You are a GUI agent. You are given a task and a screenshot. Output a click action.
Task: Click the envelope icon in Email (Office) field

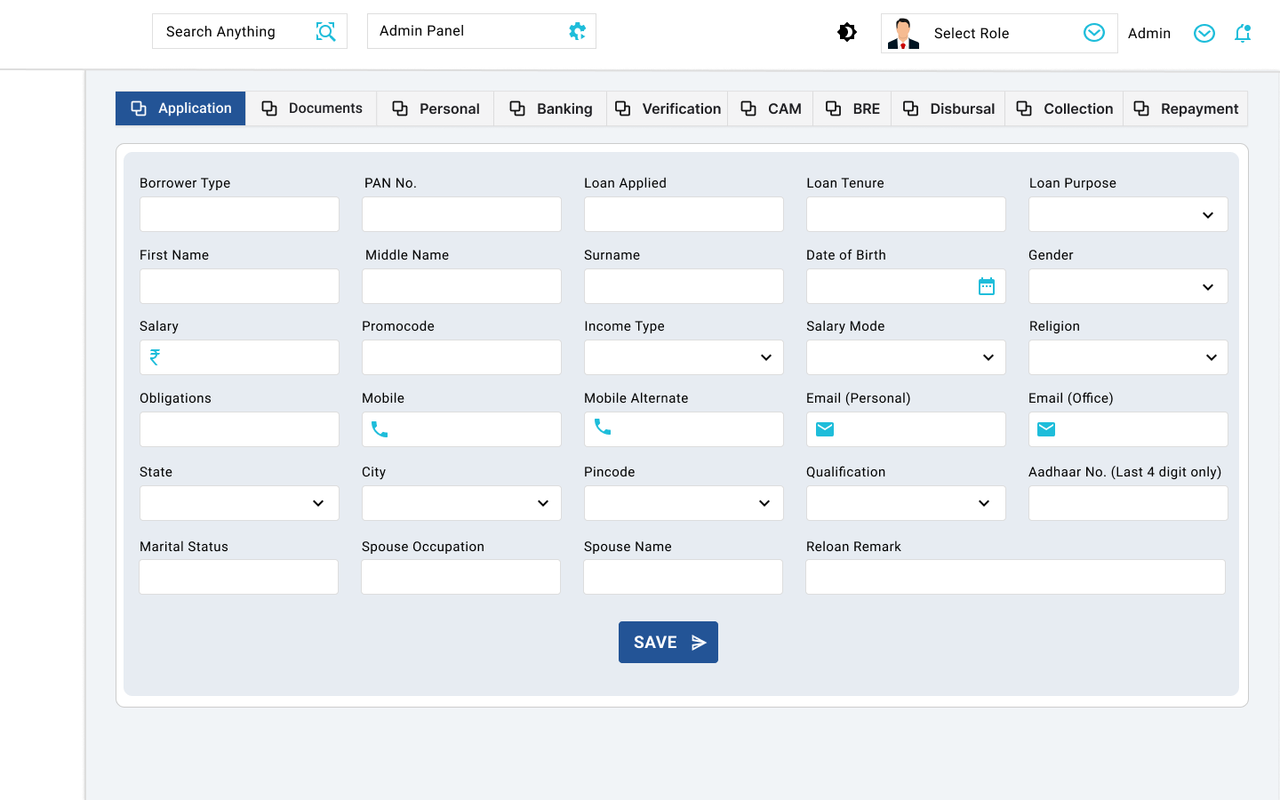tap(1046, 429)
